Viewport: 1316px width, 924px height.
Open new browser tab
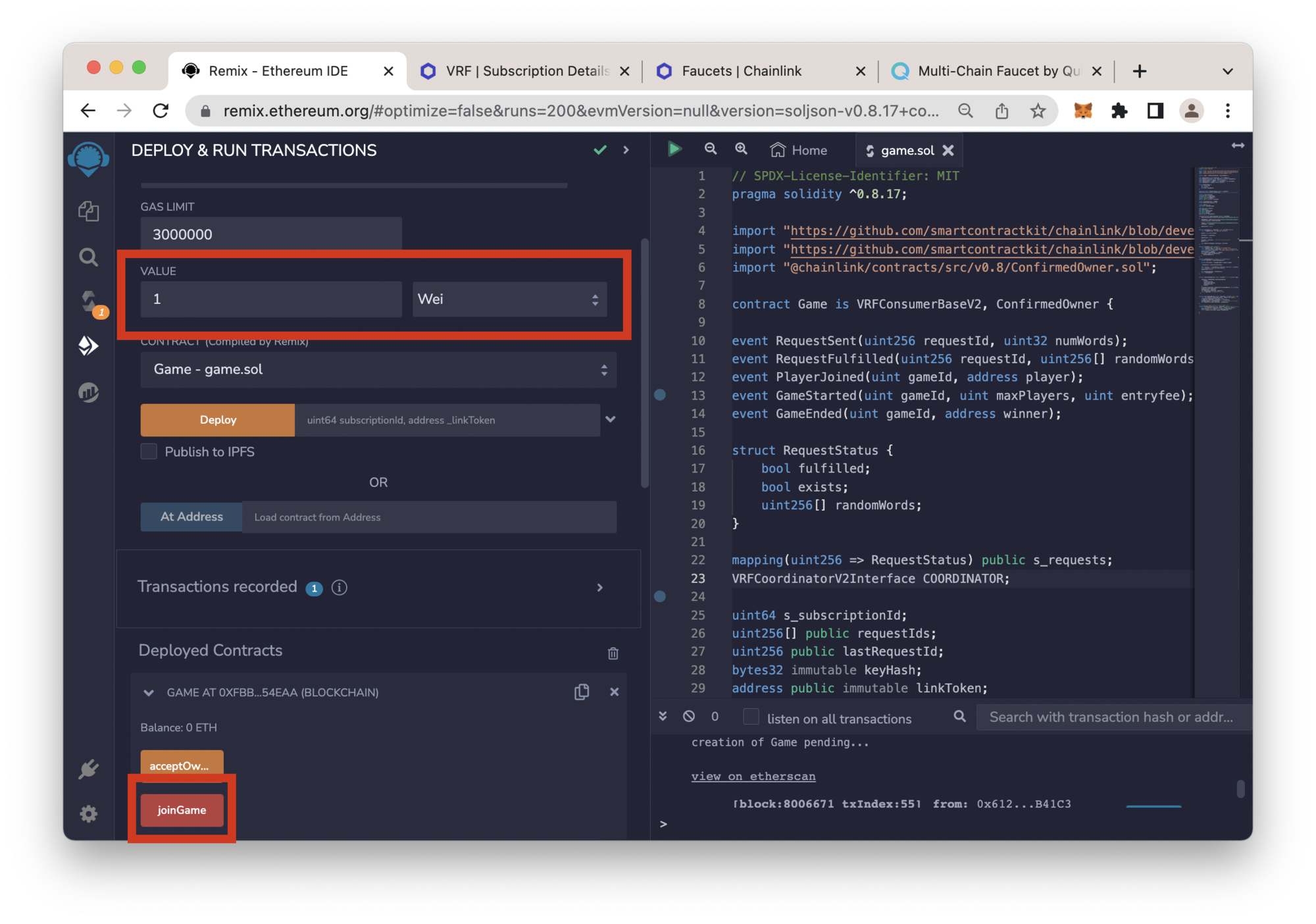tap(1139, 71)
